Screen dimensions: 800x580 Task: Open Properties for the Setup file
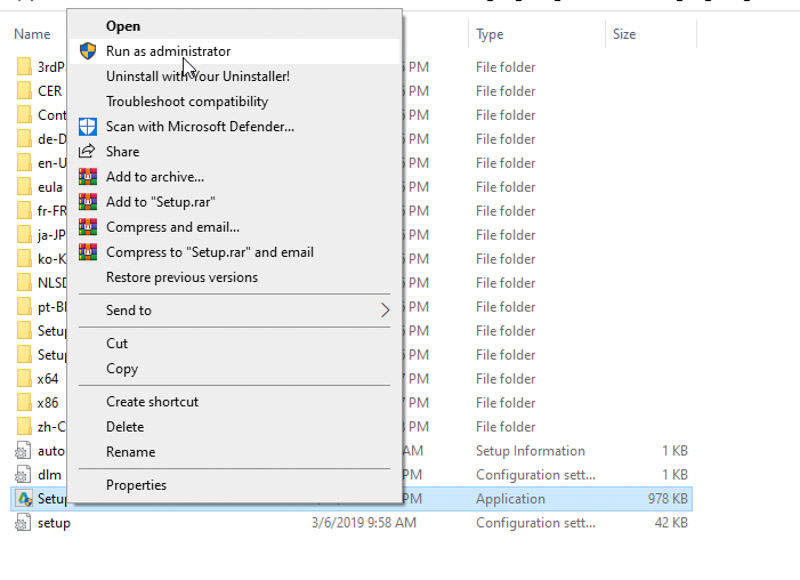coord(137,484)
